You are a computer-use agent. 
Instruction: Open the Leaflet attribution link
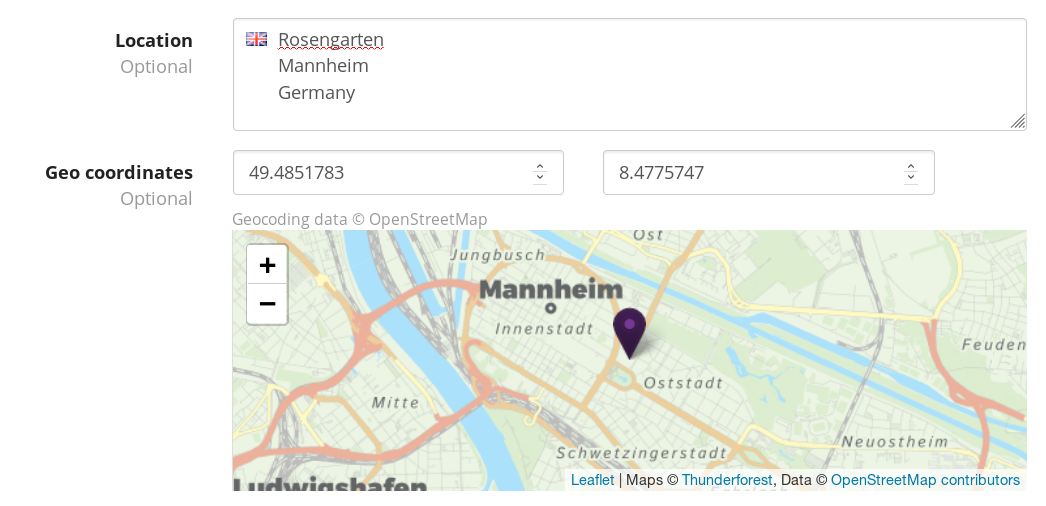point(592,481)
